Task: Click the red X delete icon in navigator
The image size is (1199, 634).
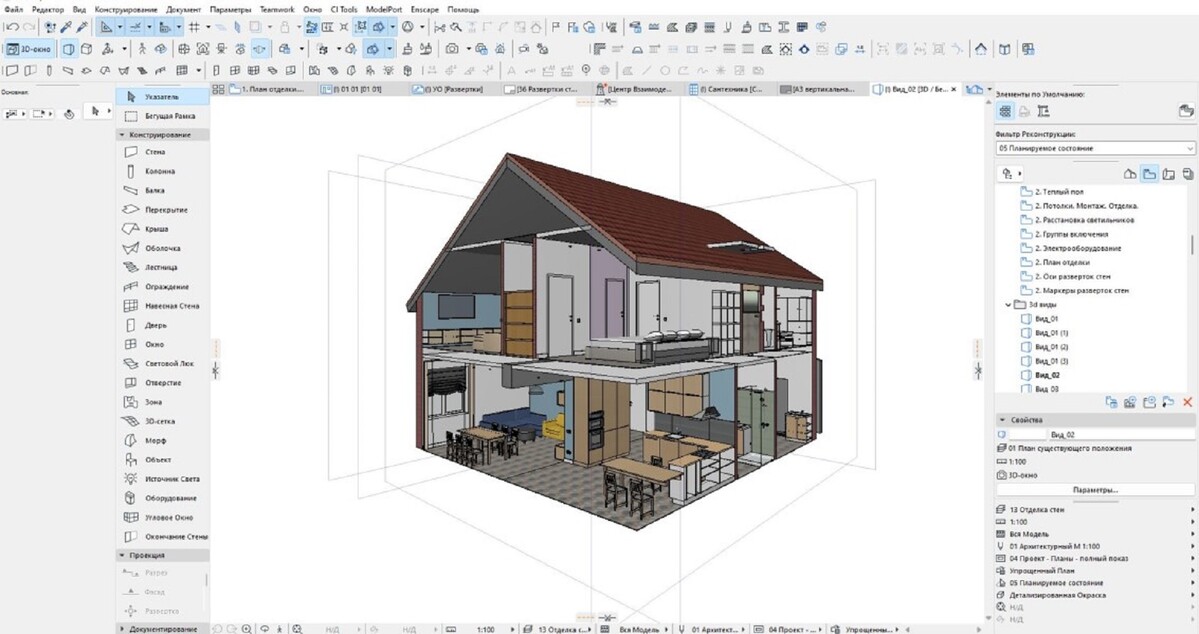Action: pos(1187,402)
